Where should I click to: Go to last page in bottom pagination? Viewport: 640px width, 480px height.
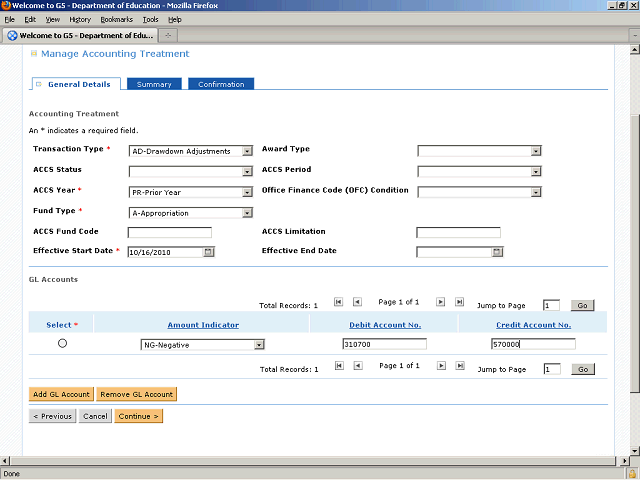pos(459,367)
